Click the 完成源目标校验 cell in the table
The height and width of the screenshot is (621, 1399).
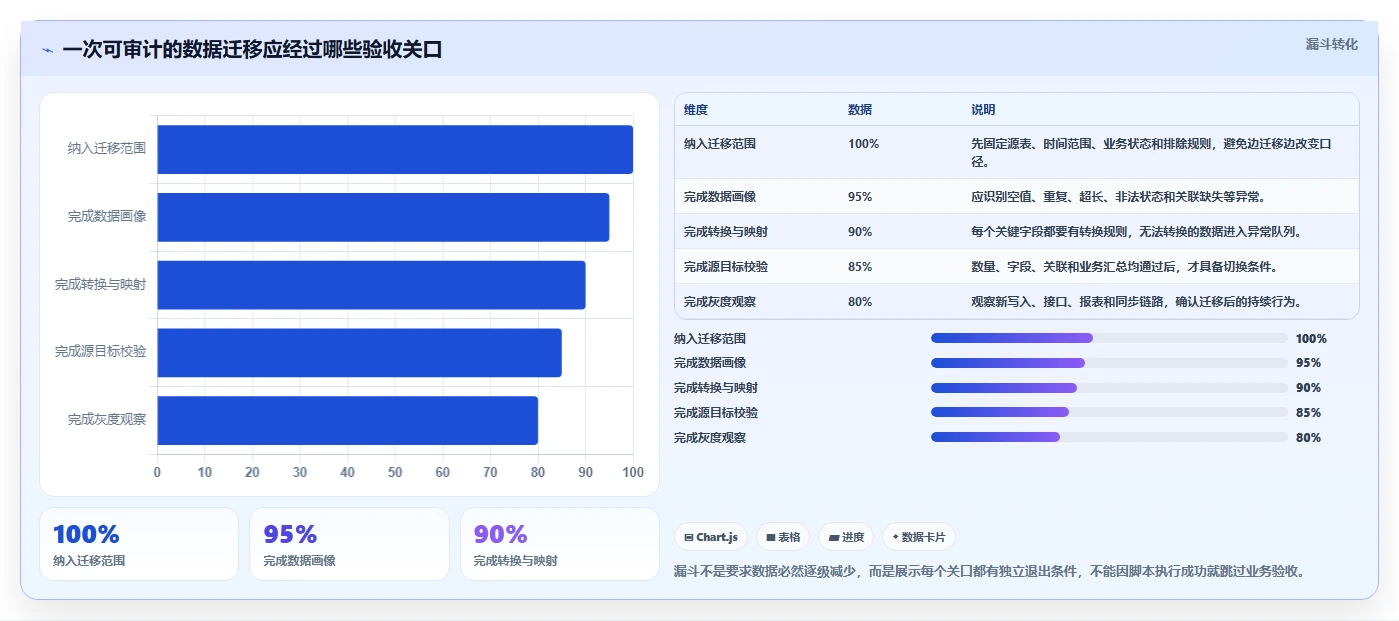(x=726, y=266)
